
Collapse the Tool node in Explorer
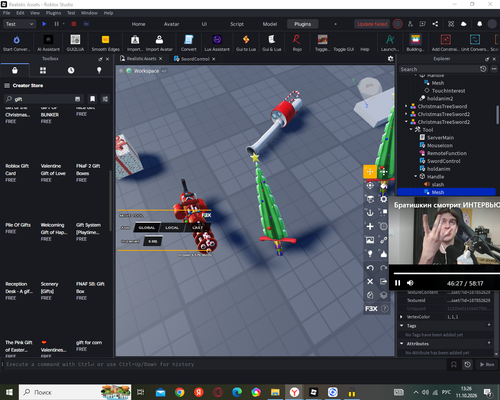tap(411, 130)
